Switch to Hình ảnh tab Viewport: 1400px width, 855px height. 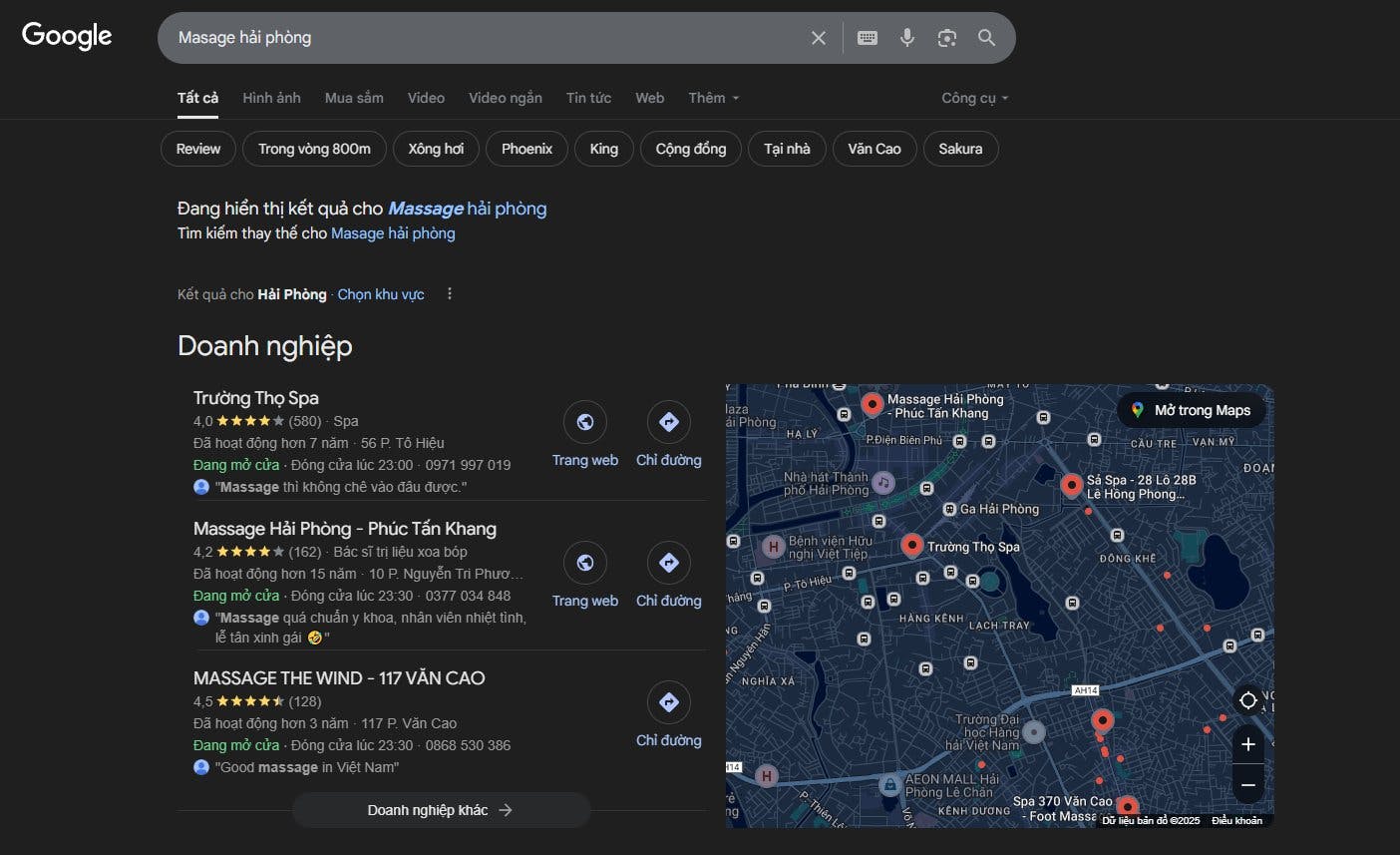click(x=271, y=98)
